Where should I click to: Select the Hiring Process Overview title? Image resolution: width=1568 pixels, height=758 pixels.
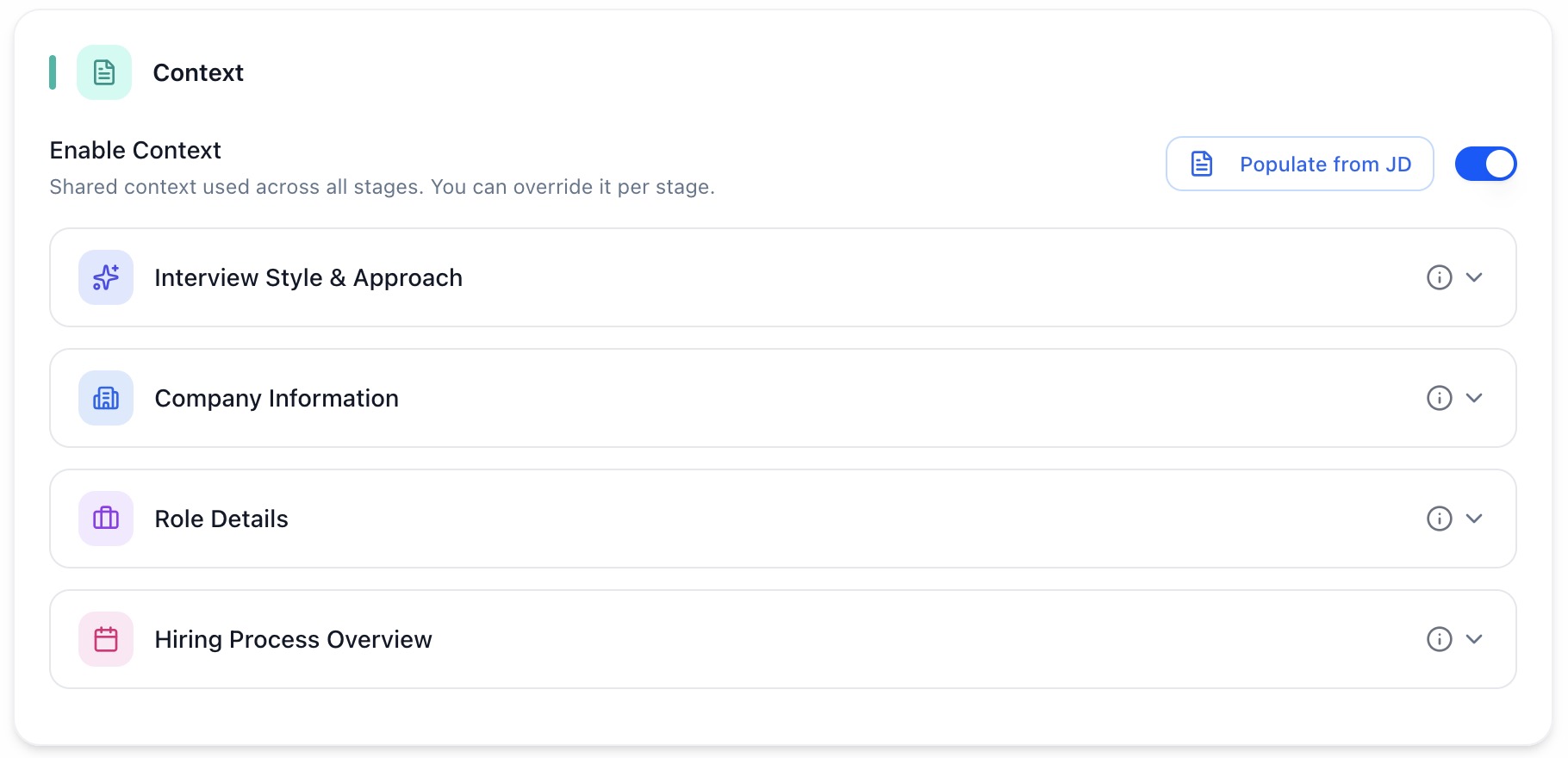coord(293,639)
